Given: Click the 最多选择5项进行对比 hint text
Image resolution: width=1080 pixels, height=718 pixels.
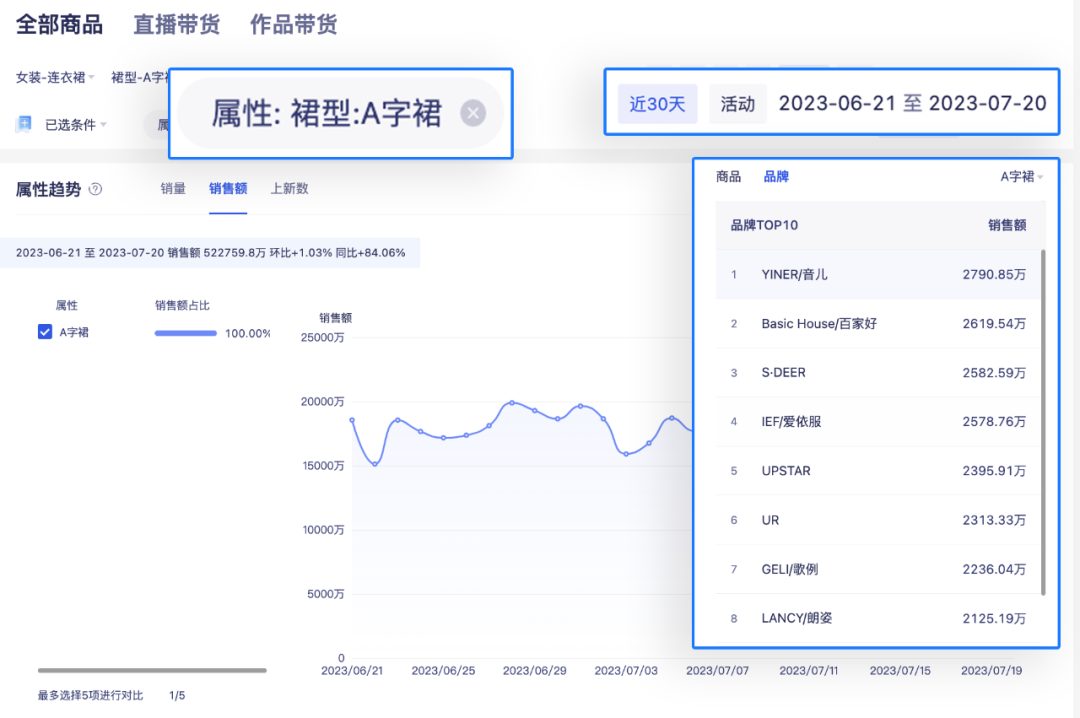Looking at the screenshot, I should [x=90, y=696].
